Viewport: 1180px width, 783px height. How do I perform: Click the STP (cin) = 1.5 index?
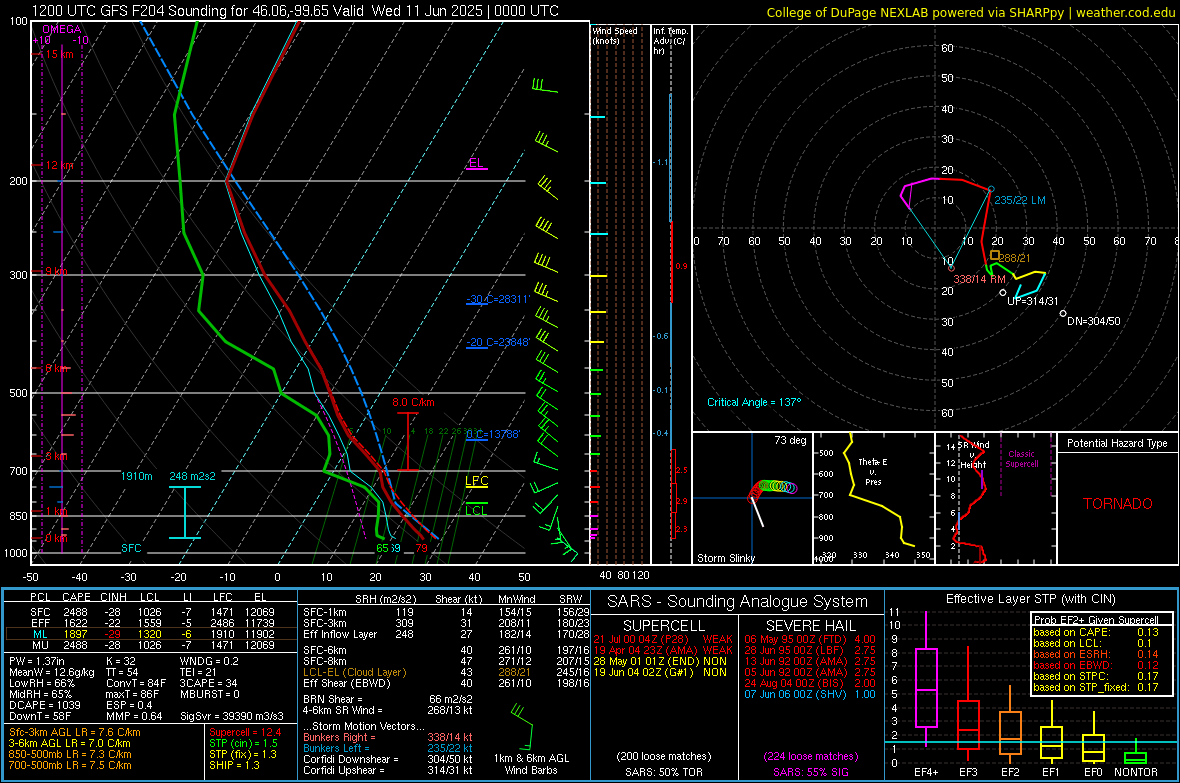pos(243,743)
